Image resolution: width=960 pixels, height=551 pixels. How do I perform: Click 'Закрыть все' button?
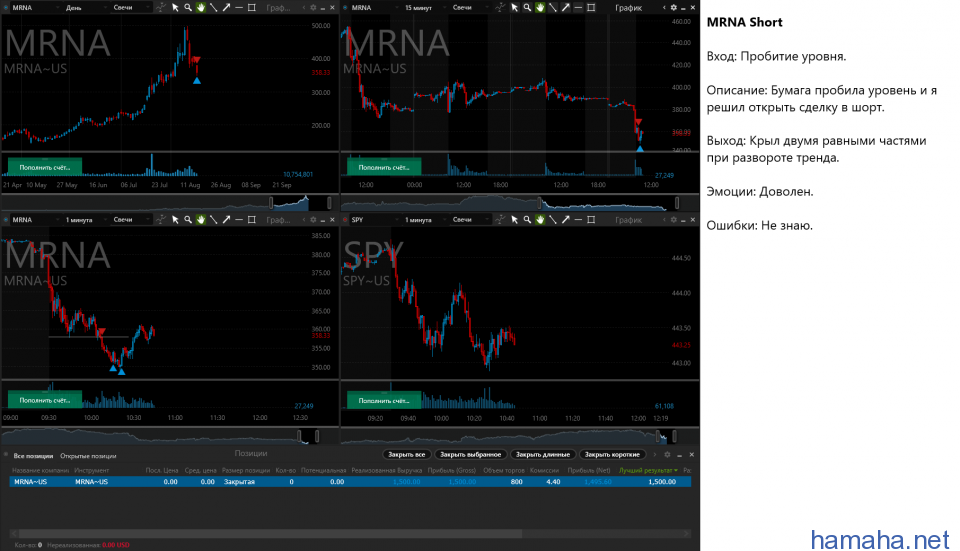(x=407, y=454)
